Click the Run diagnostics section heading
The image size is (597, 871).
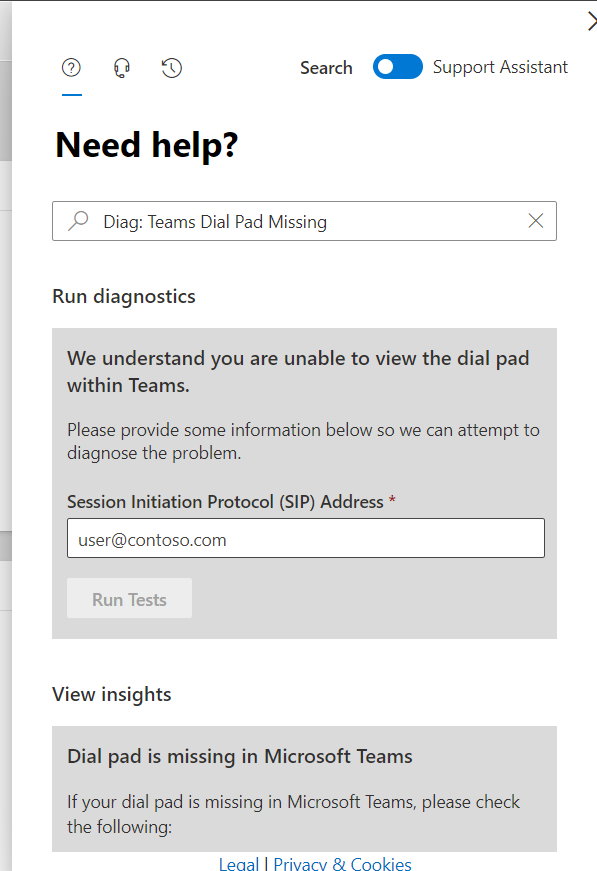point(124,296)
